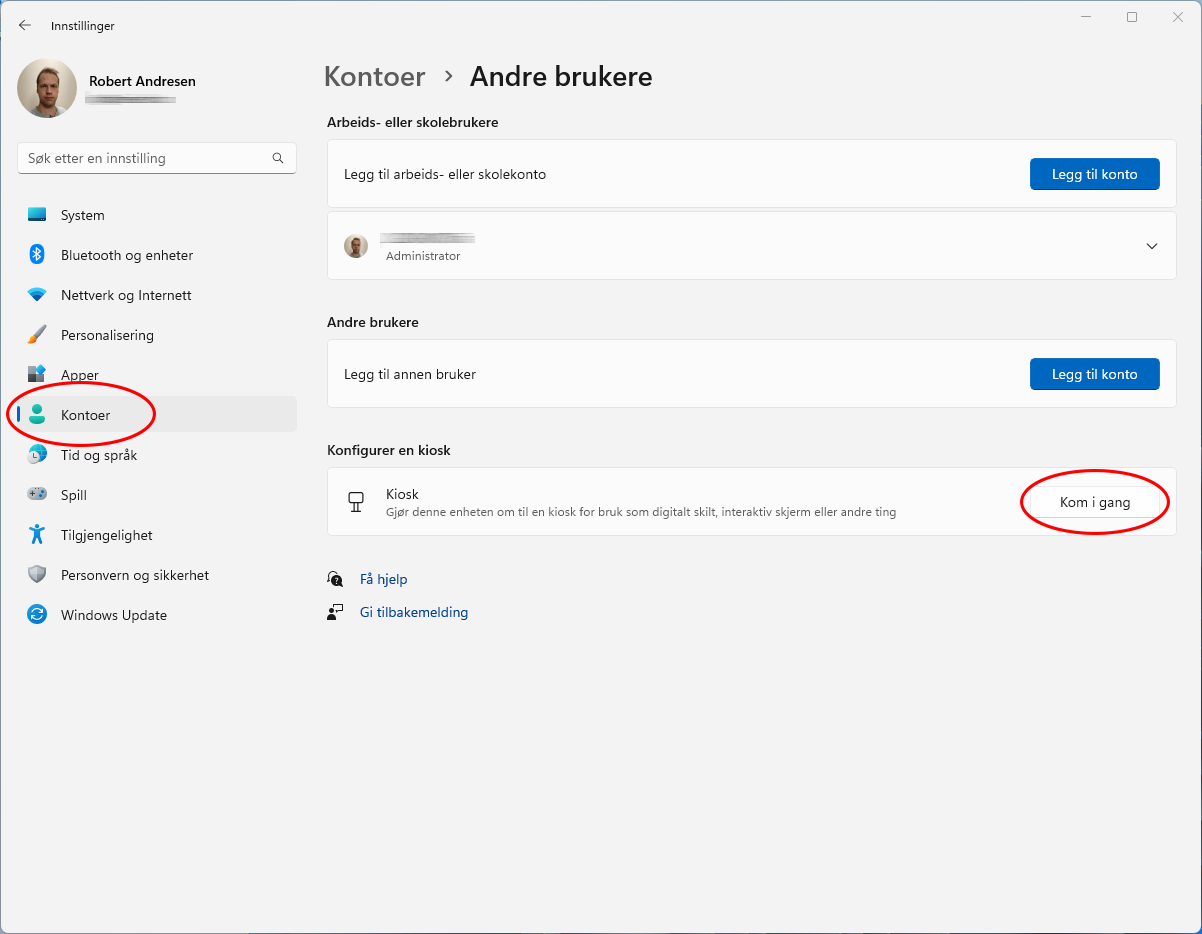The width and height of the screenshot is (1202, 934).
Task: Click the search magnifier icon
Action: [278, 158]
